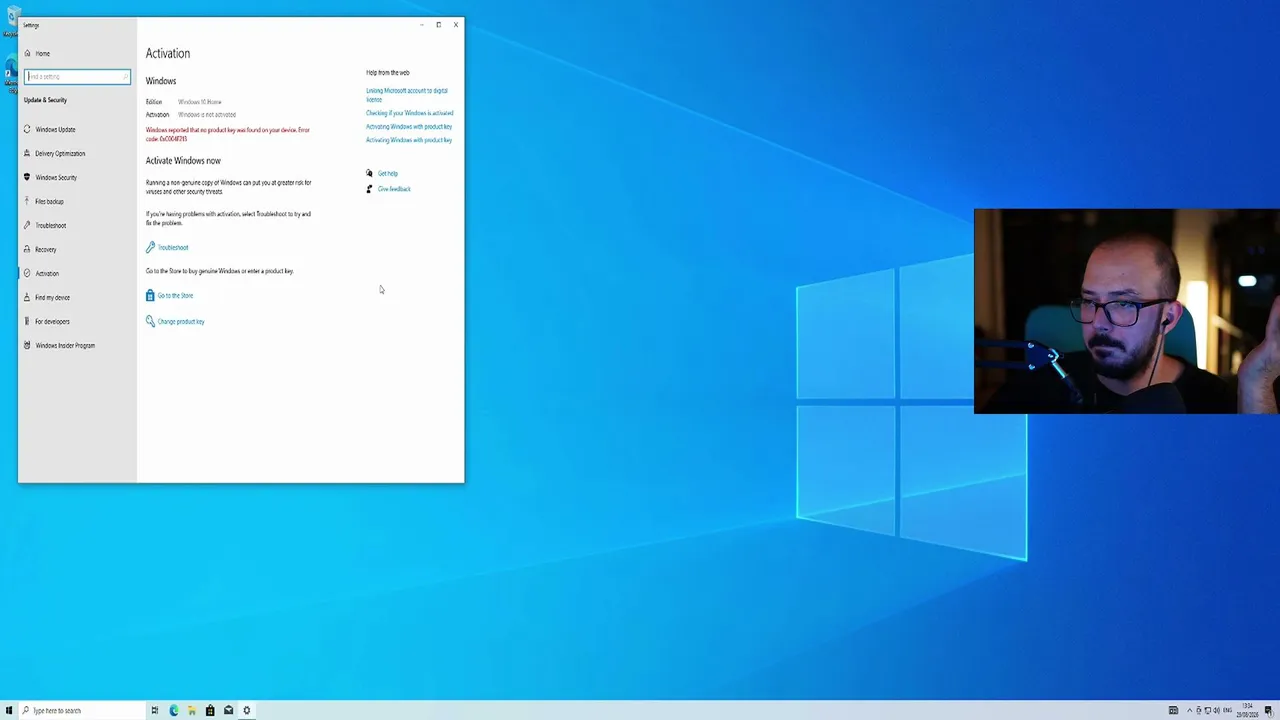Click the Settings gear icon on the taskbar
The height and width of the screenshot is (720, 1280).
coord(247,710)
